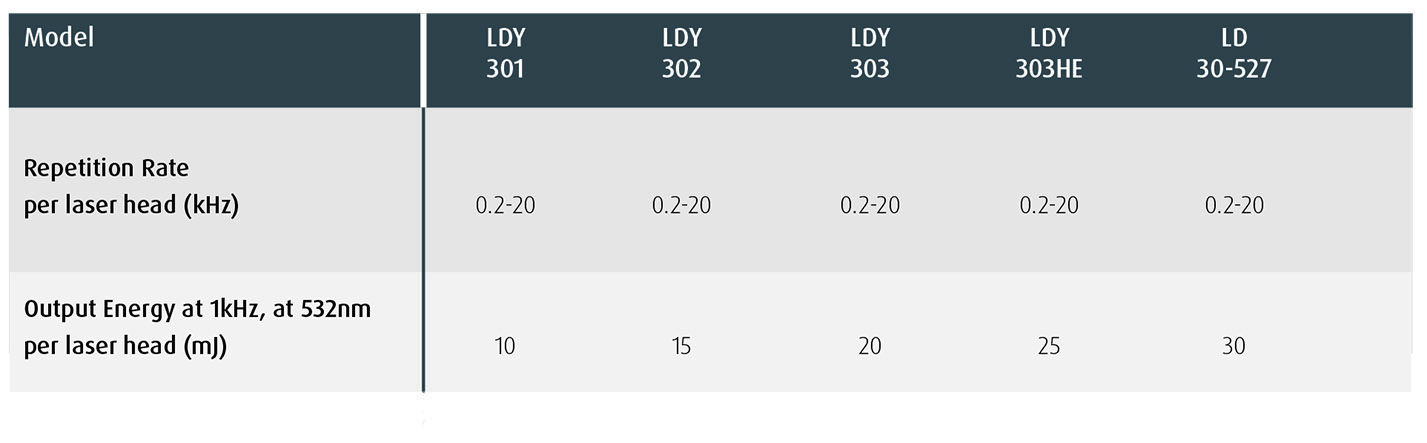The width and height of the screenshot is (1427, 443).
Task: Select the output energy value 25
Action: point(1049,346)
